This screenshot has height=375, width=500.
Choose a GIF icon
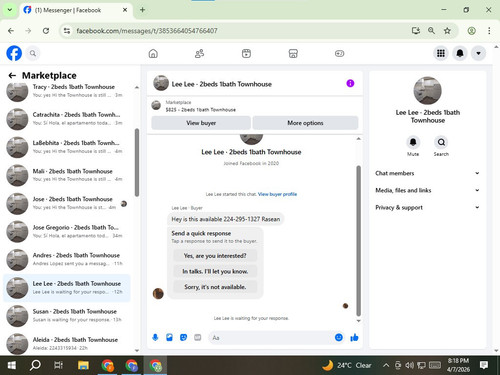coord(198,338)
